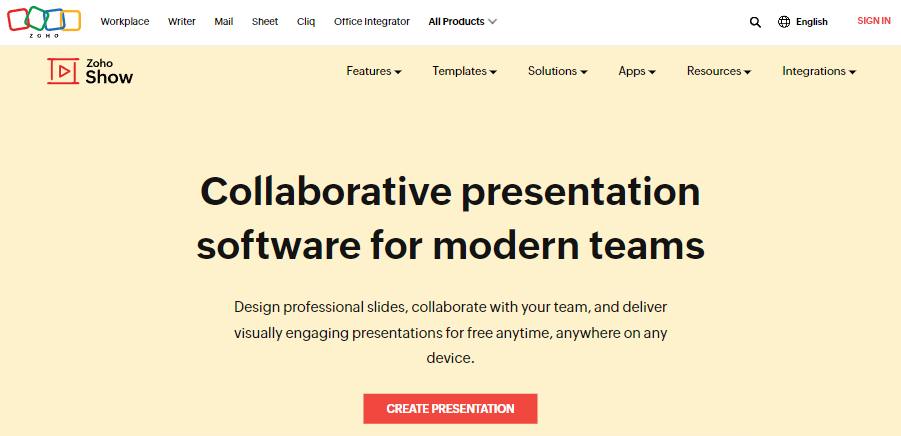Open the Resources dropdown menu

pos(718,72)
